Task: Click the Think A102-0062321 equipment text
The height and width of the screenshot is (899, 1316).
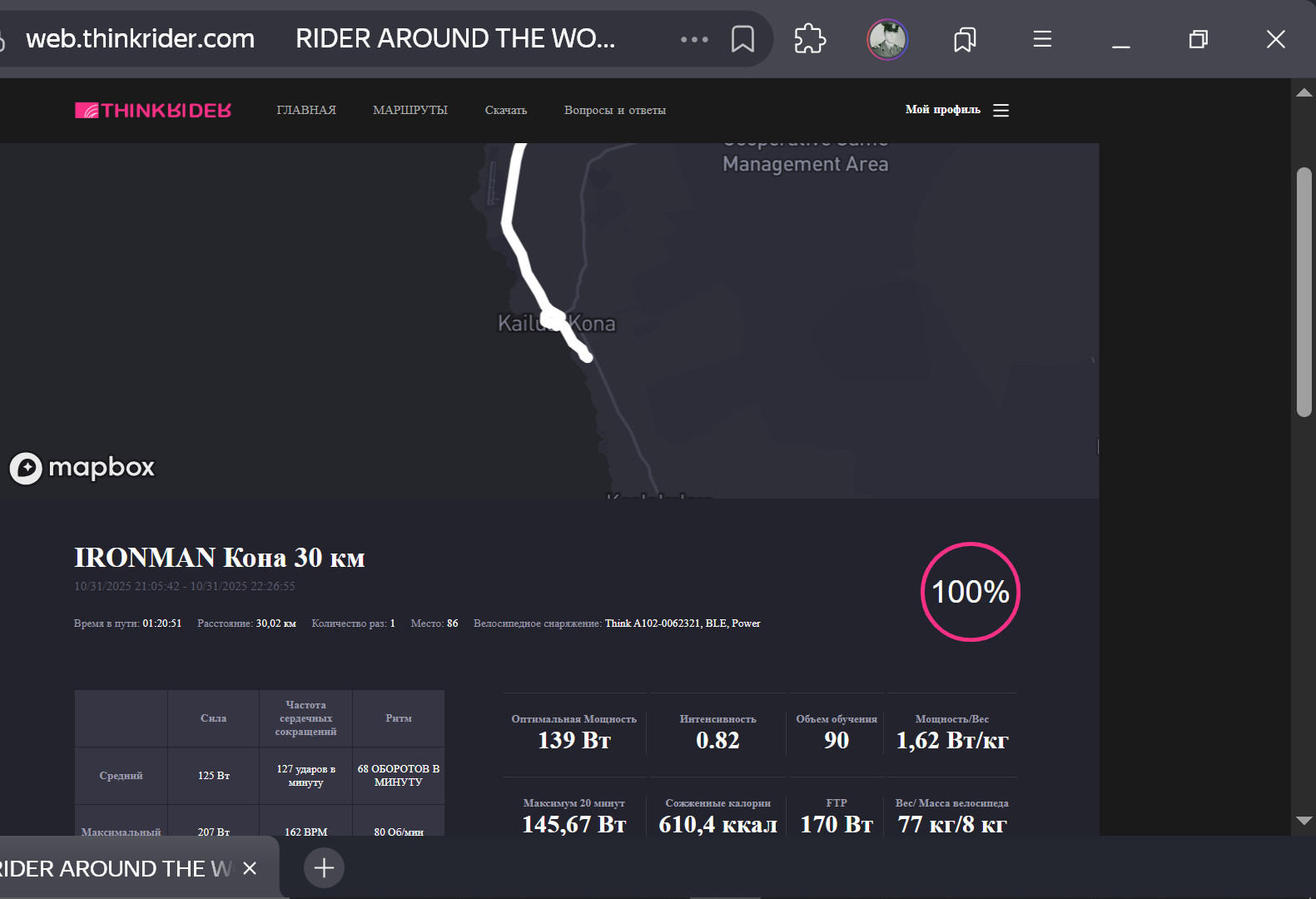Action: click(683, 623)
